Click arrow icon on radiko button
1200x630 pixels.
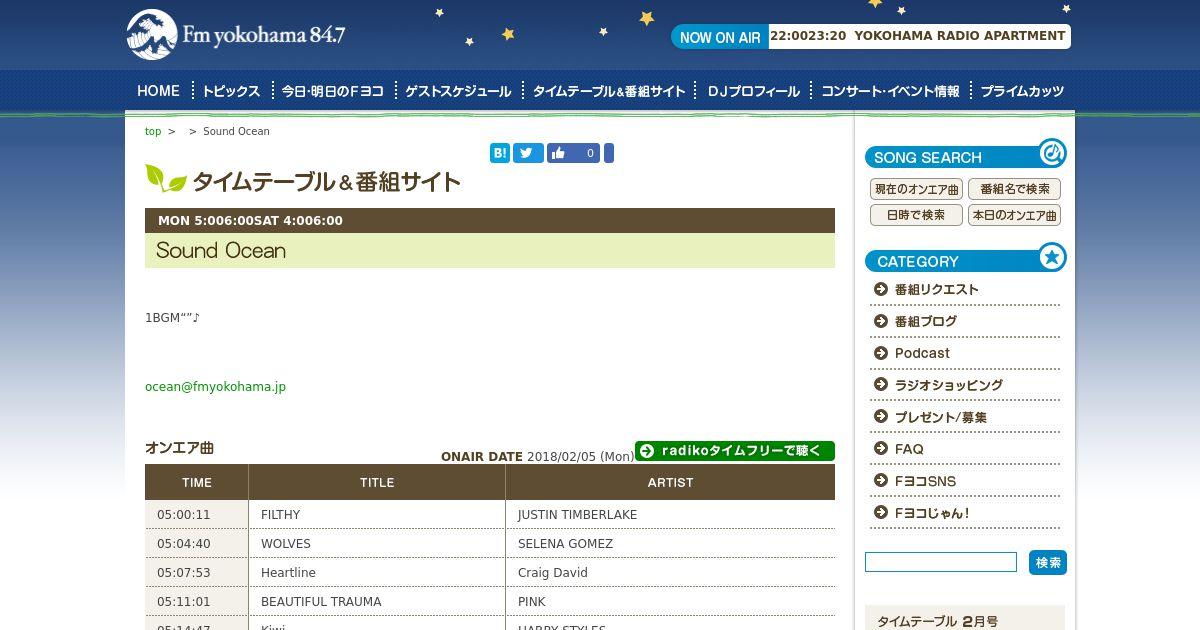tap(647, 451)
